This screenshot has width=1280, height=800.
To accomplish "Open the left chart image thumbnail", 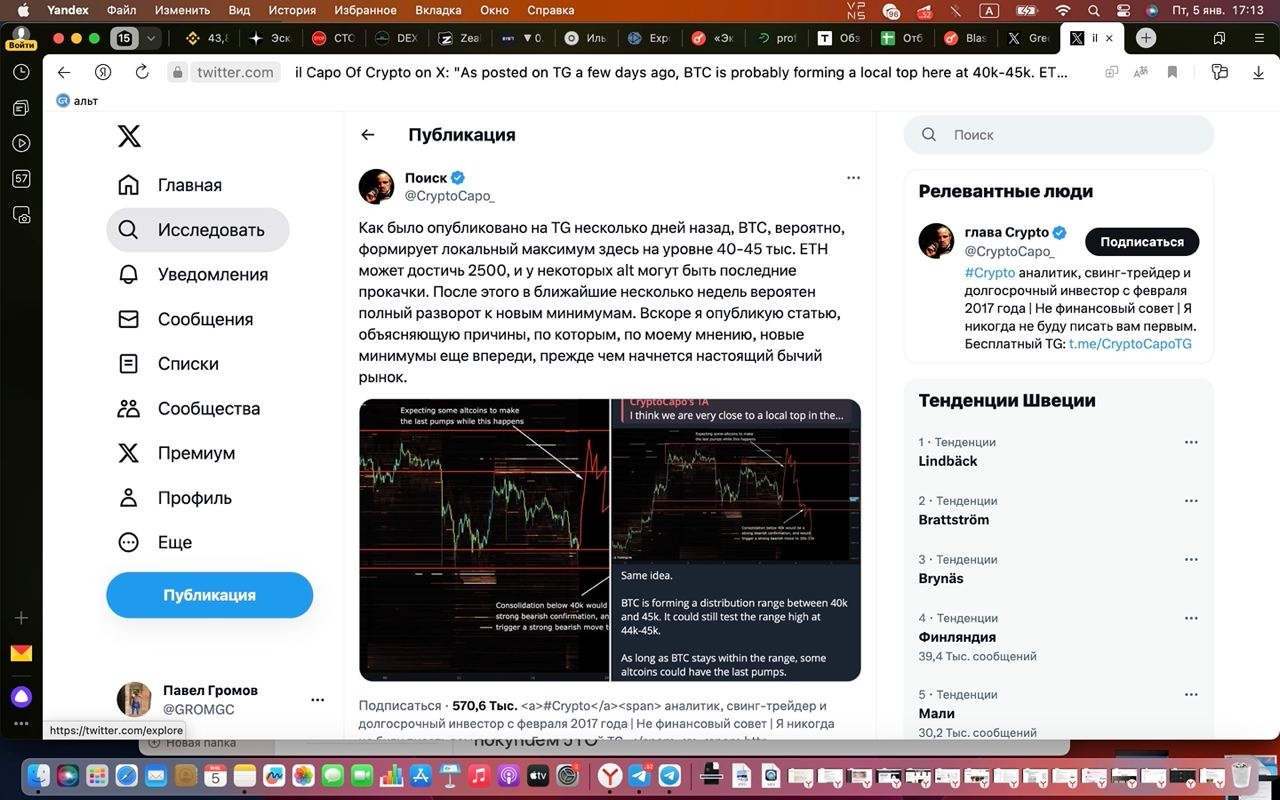I will [484, 540].
